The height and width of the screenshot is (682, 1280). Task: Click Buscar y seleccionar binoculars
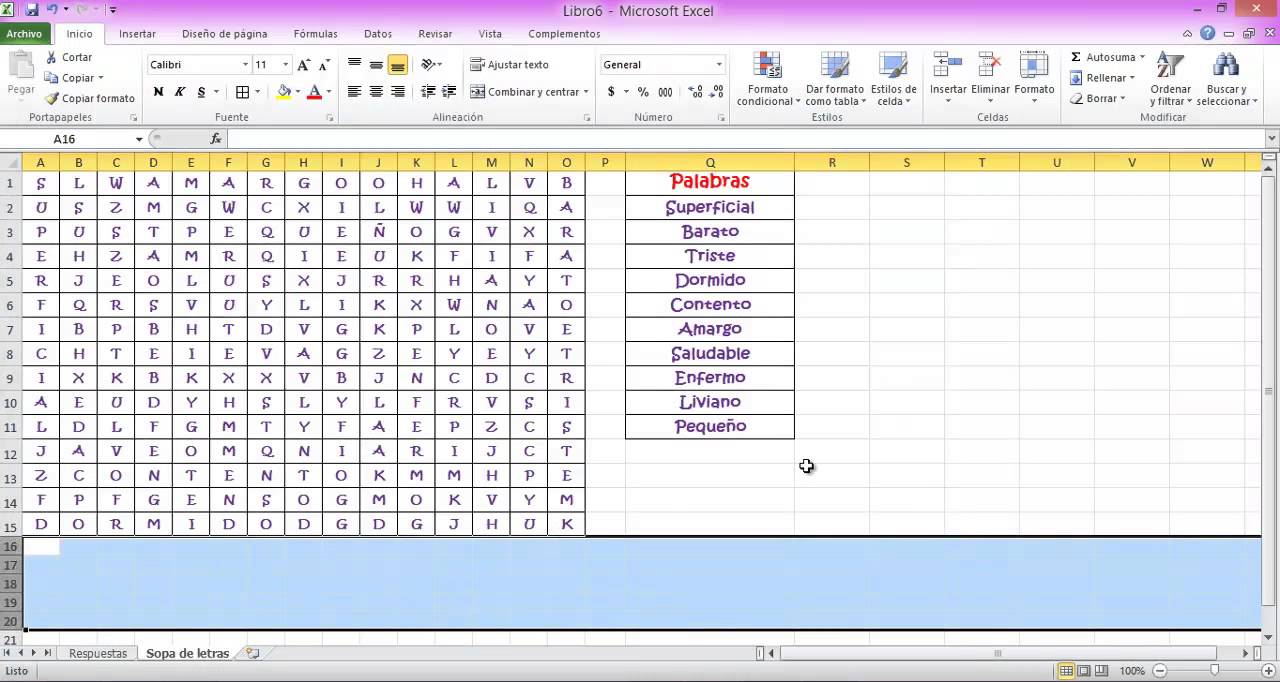point(1225,66)
